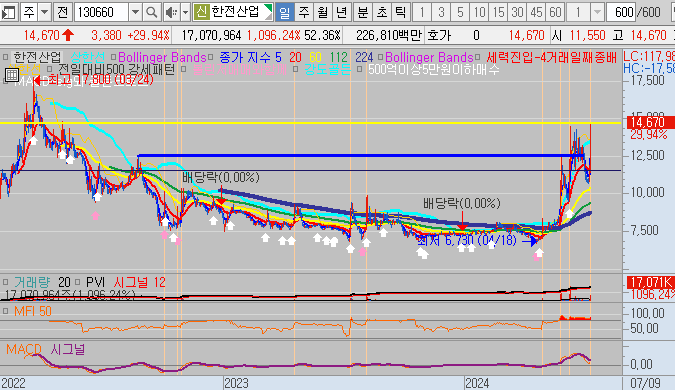Click the 호가 quote label

[x=439, y=35]
